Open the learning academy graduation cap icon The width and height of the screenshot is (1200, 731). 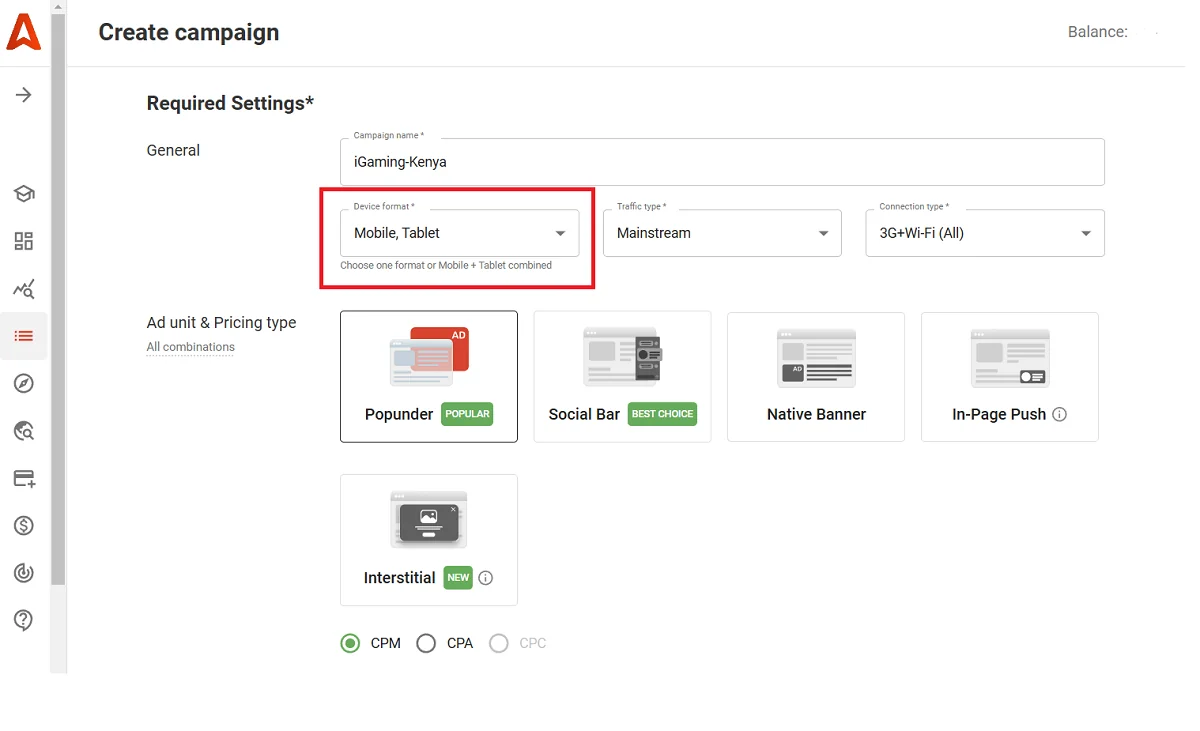click(24, 193)
